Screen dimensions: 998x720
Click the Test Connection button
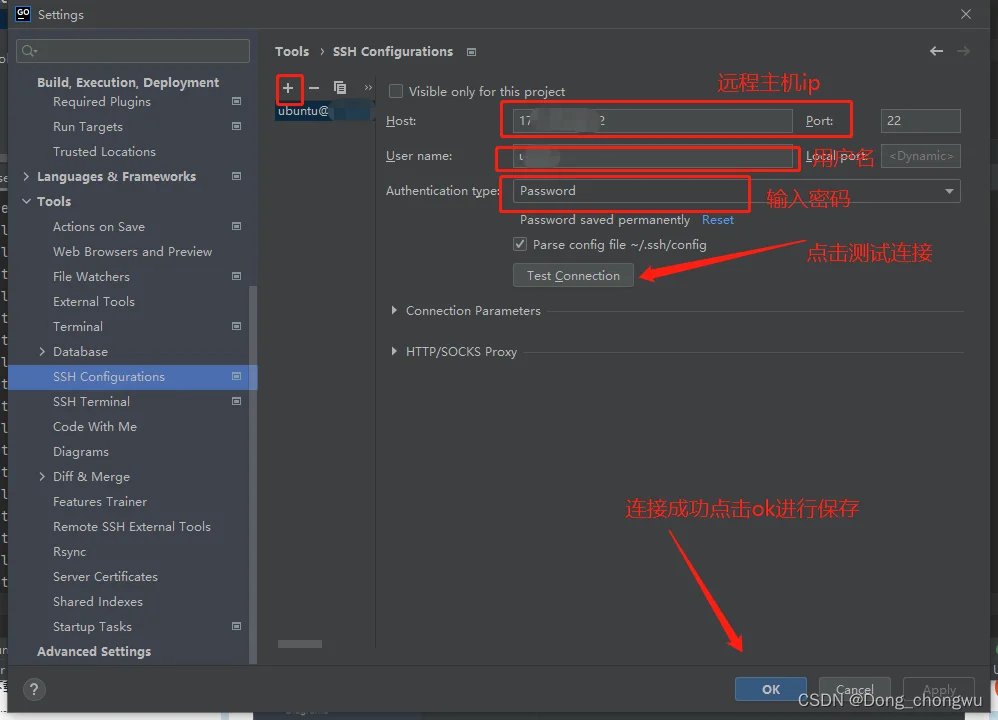(573, 275)
